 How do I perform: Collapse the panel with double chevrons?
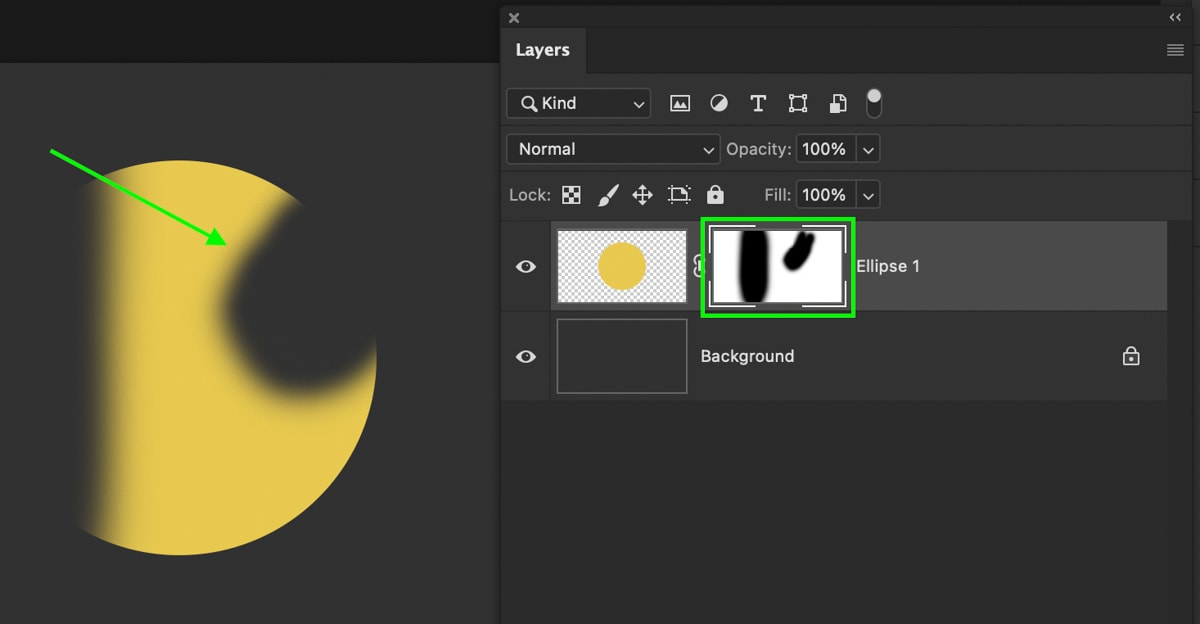pos(1176,17)
